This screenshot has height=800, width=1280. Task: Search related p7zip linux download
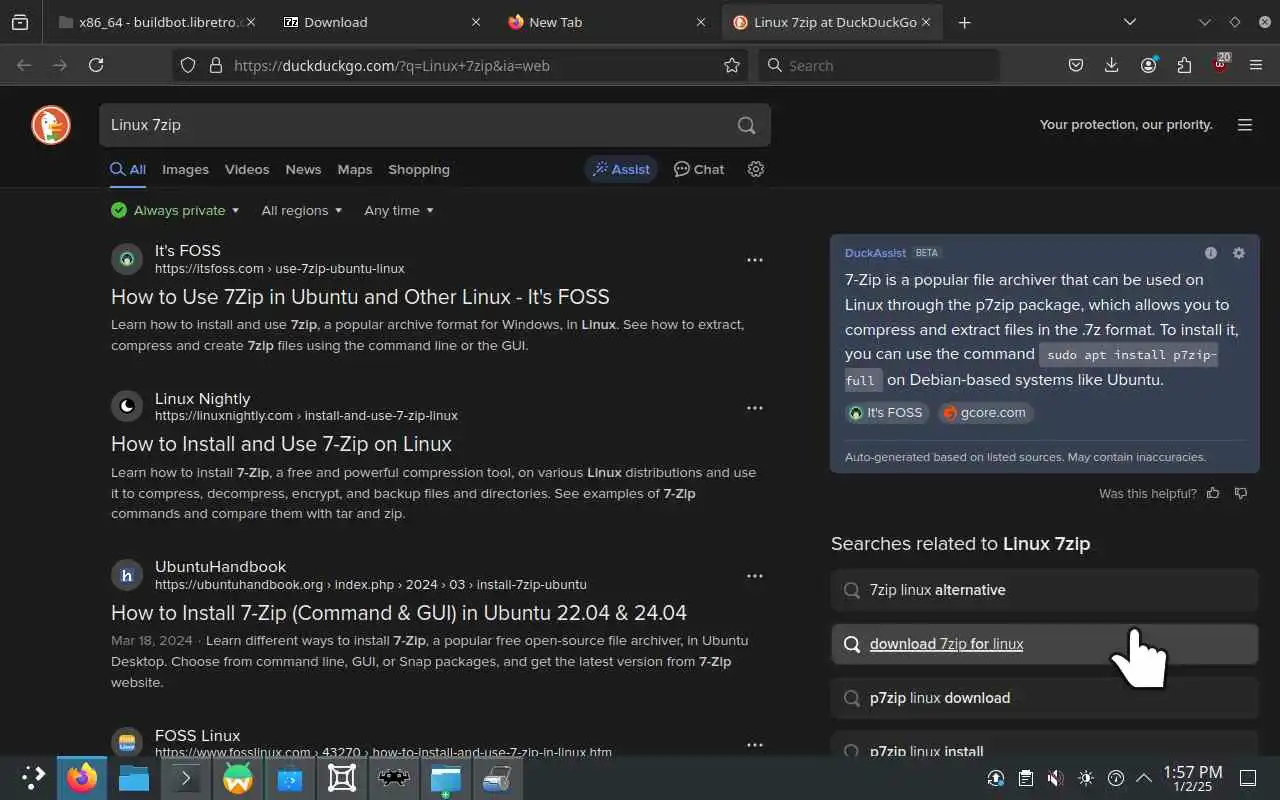1044,698
